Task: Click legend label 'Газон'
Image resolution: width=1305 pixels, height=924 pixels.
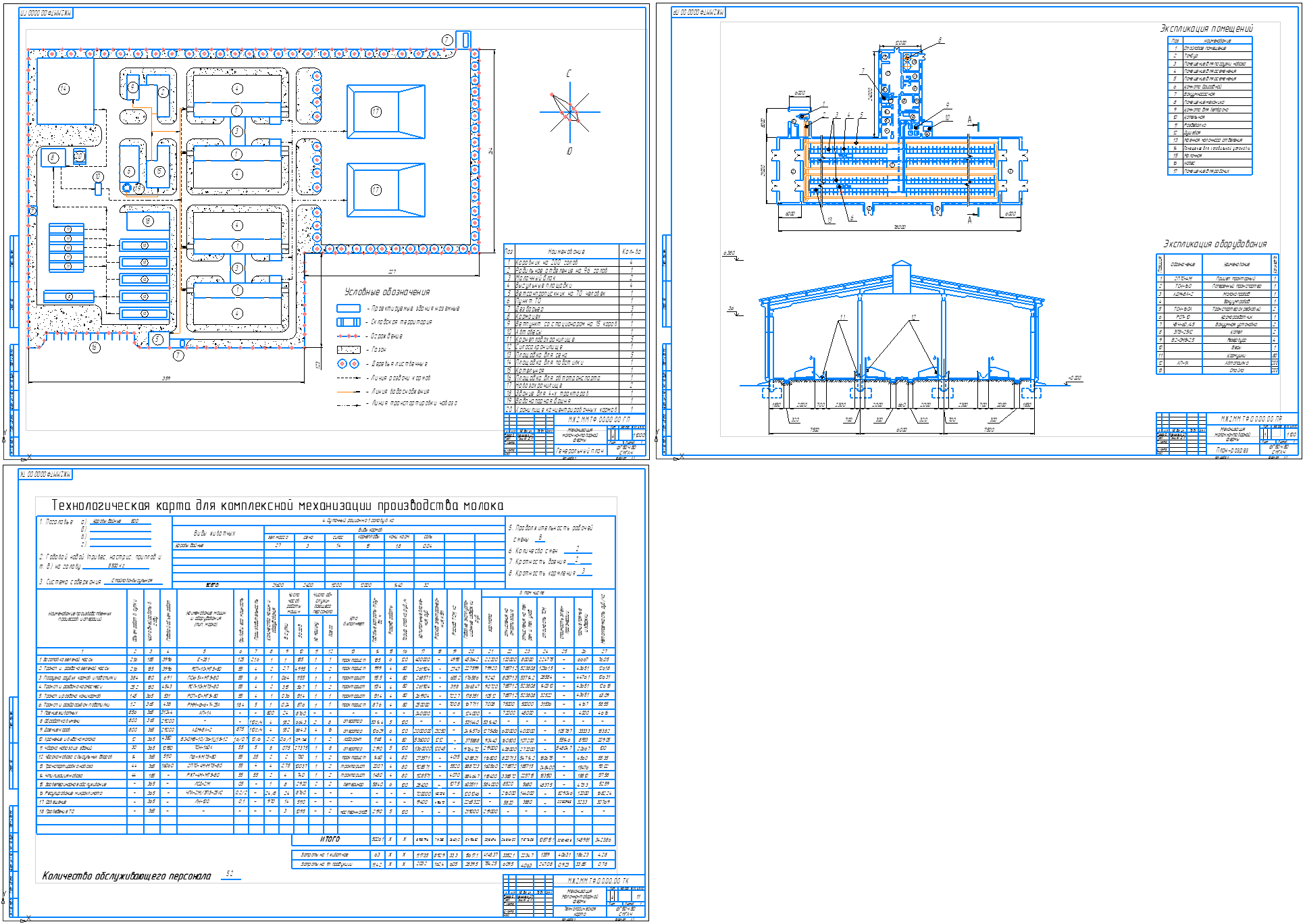Action: click(x=378, y=350)
